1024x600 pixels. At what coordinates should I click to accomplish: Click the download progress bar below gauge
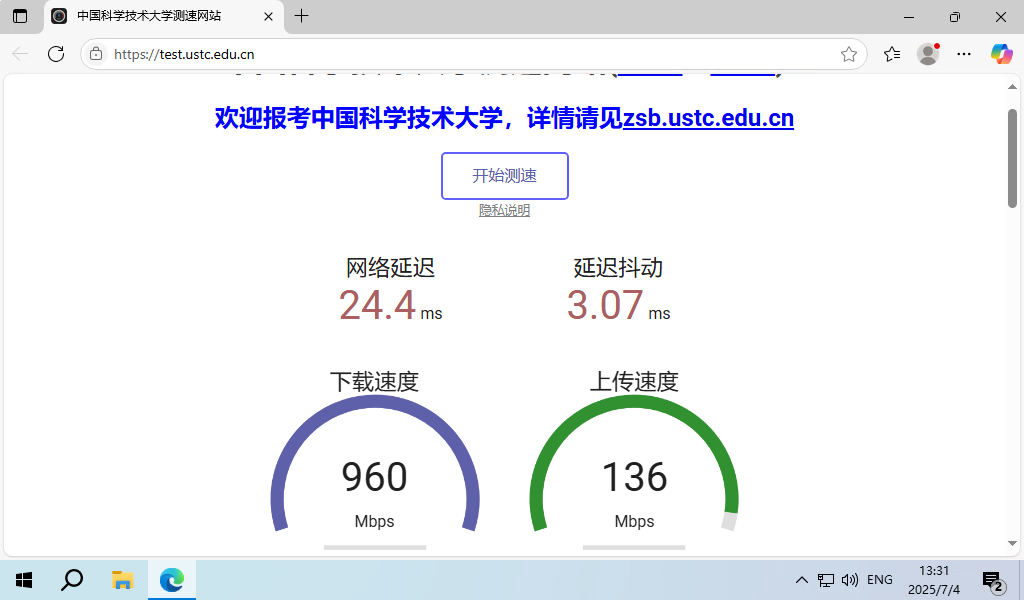[x=375, y=547]
